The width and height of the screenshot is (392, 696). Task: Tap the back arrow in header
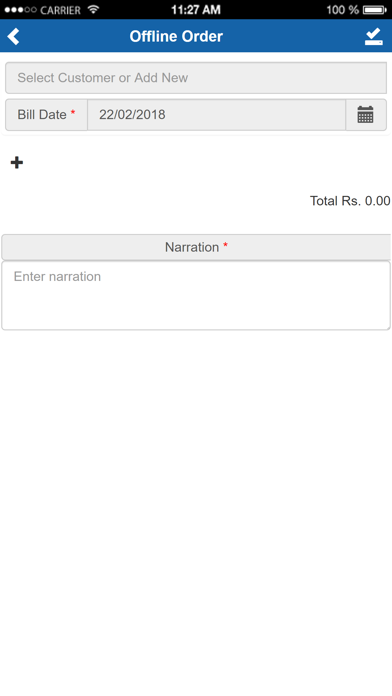(x=13, y=36)
